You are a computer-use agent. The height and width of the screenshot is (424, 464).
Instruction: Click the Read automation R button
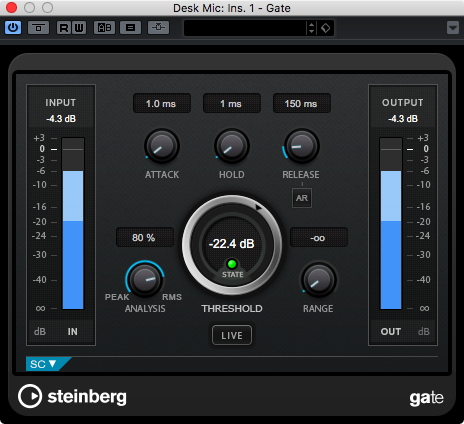(x=64, y=28)
